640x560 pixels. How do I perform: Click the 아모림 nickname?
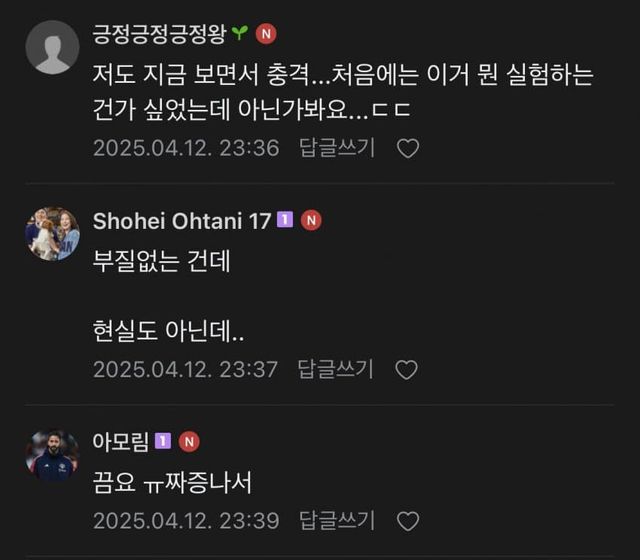coord(119,441)
